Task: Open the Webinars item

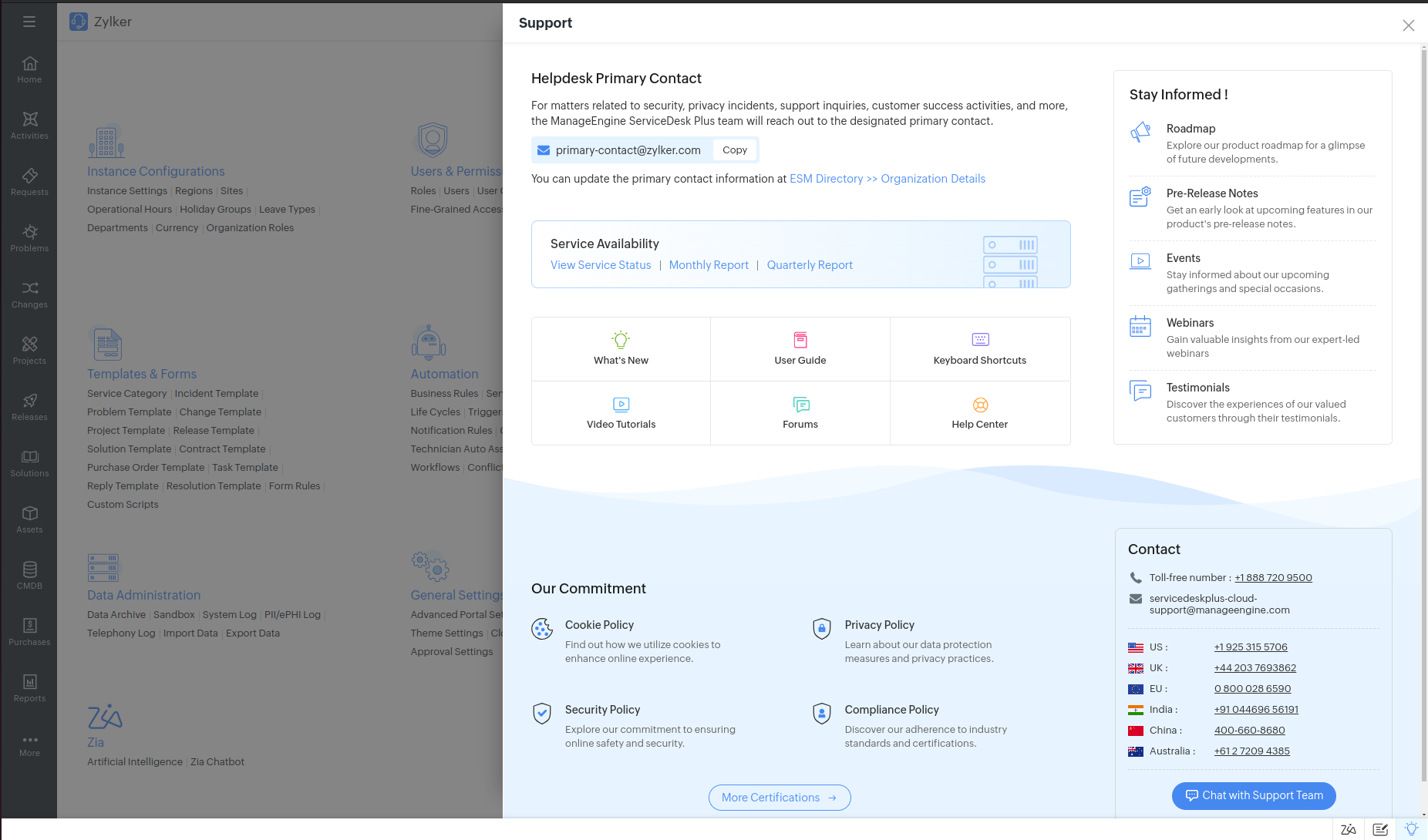Action: [x=1252, y=338]
